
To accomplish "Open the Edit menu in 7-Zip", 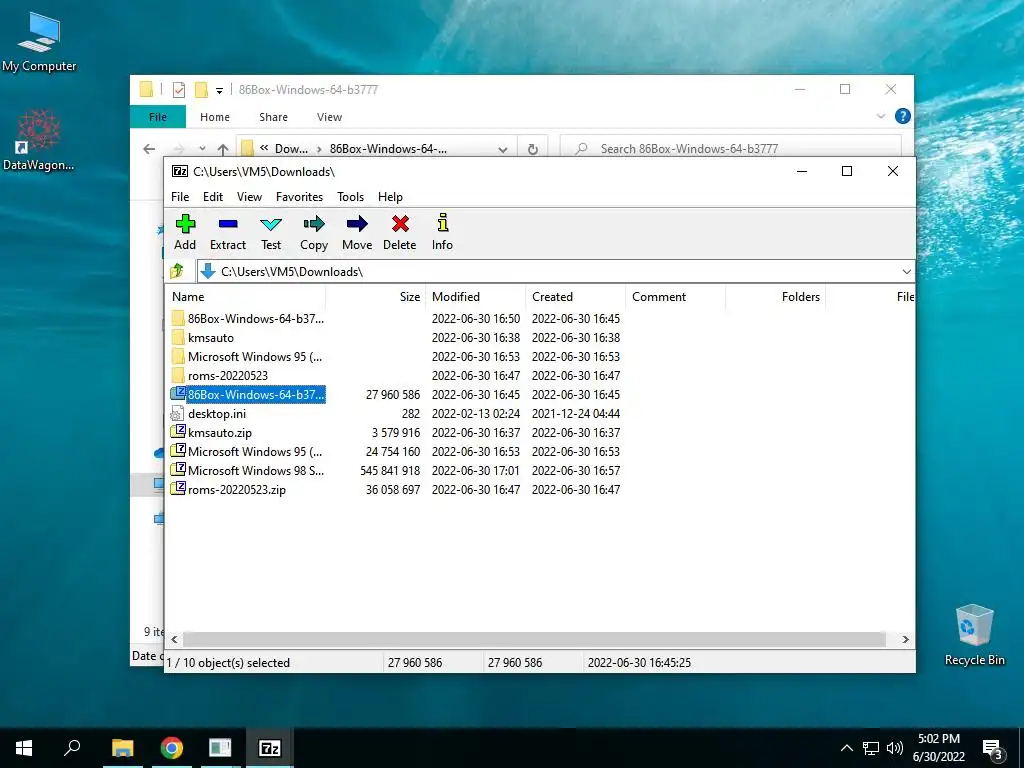I will [213, 197].
